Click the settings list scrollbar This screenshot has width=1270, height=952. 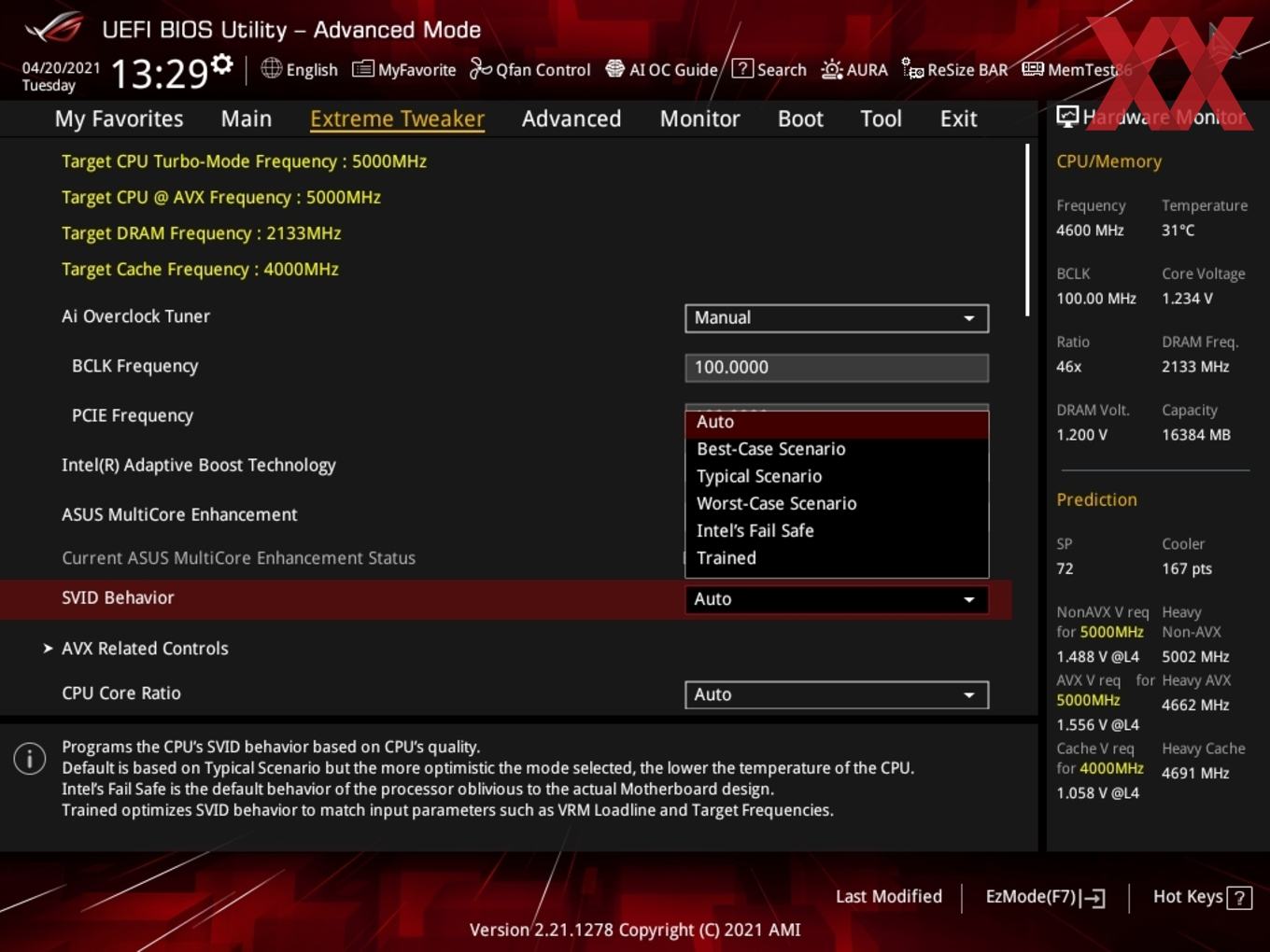pos(1027,230)
